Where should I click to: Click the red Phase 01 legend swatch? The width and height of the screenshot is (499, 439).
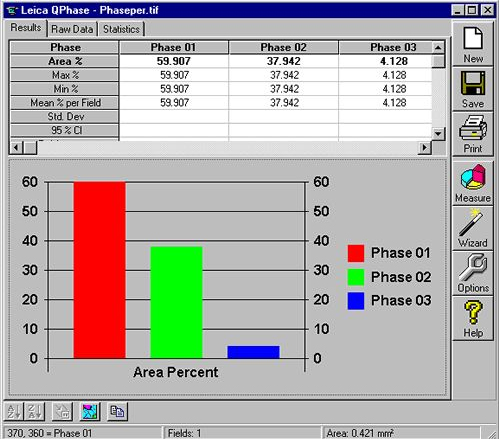point(356,253)
